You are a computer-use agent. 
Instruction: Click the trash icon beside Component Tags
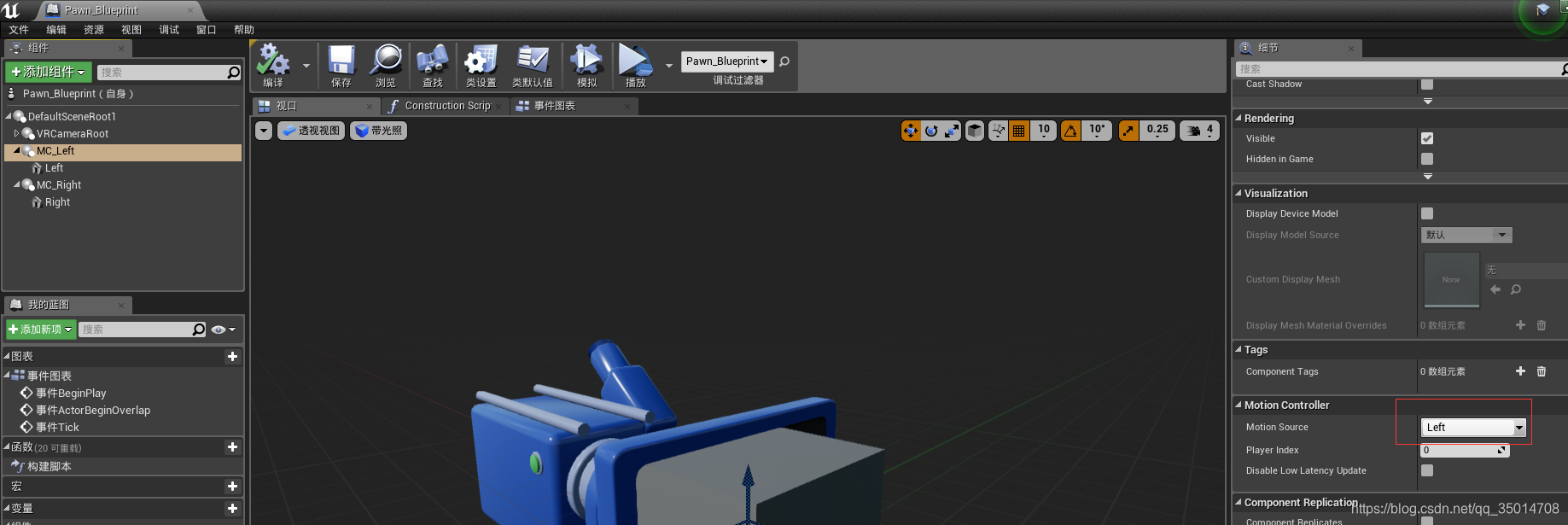pos(1542,371)
